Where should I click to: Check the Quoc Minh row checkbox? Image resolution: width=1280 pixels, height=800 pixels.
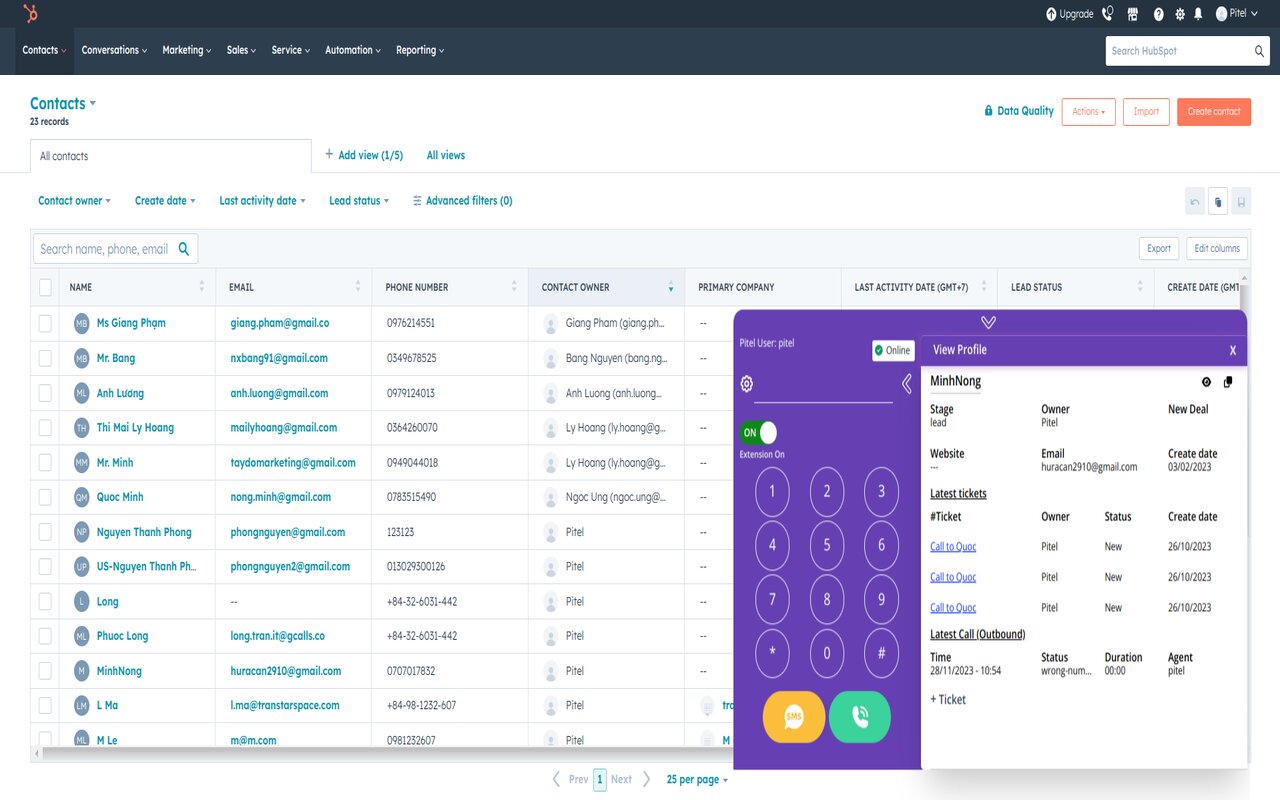pos(45,497)
